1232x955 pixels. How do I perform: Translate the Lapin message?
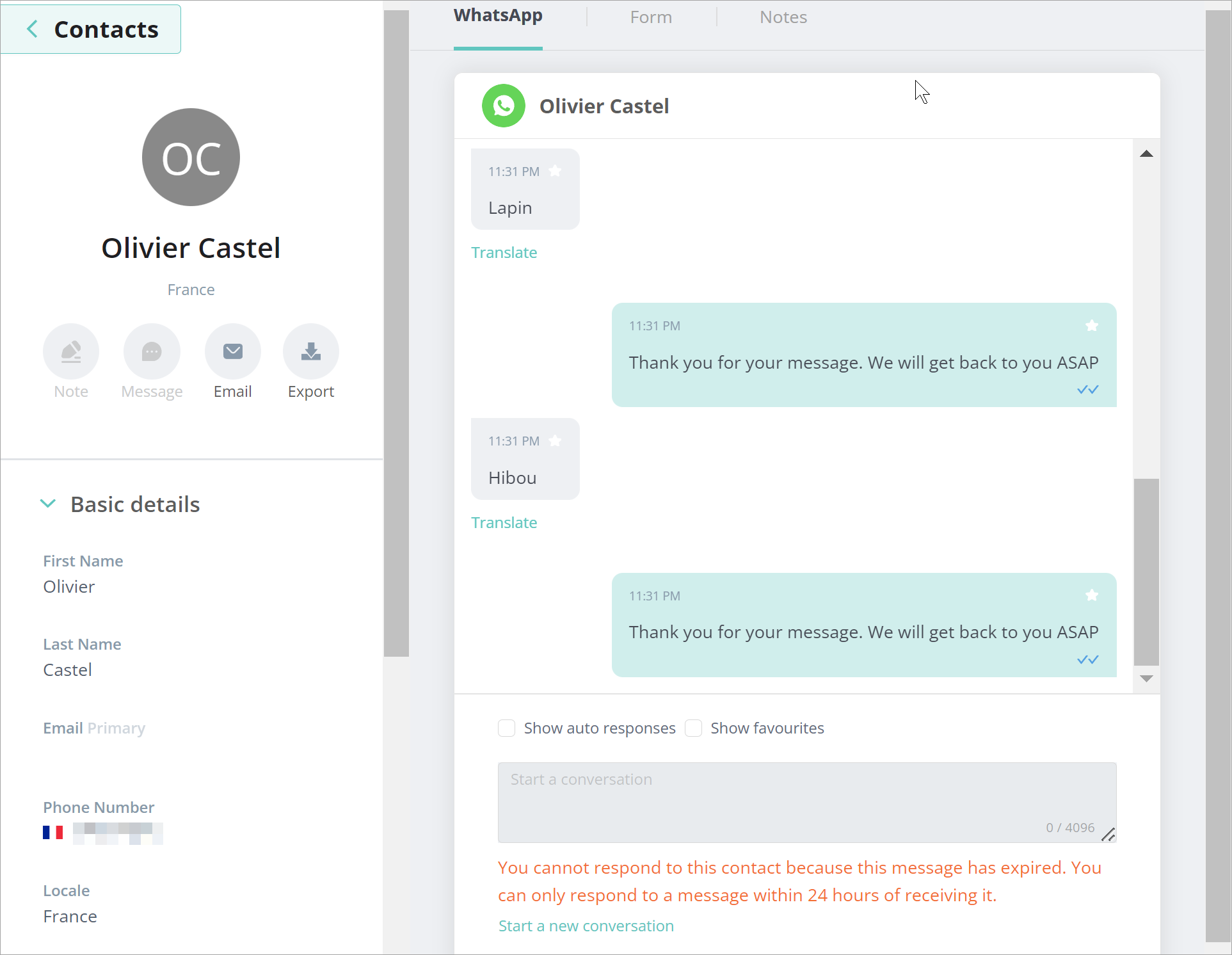click(x=504, y=252)
